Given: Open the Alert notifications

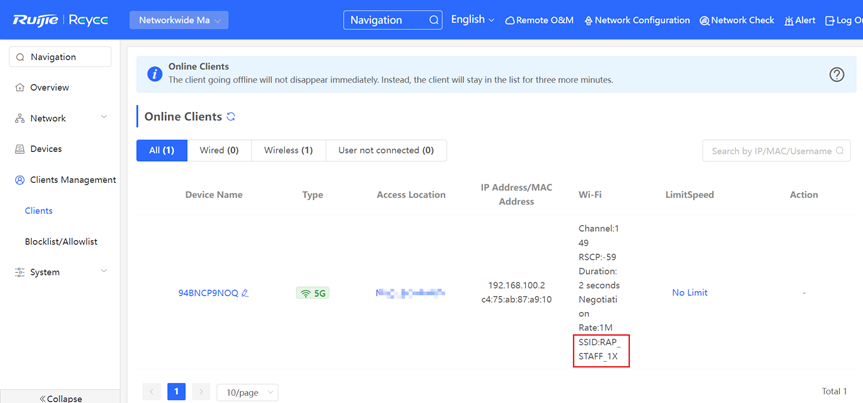Looking at the screenshot, I should click(799, 20).
